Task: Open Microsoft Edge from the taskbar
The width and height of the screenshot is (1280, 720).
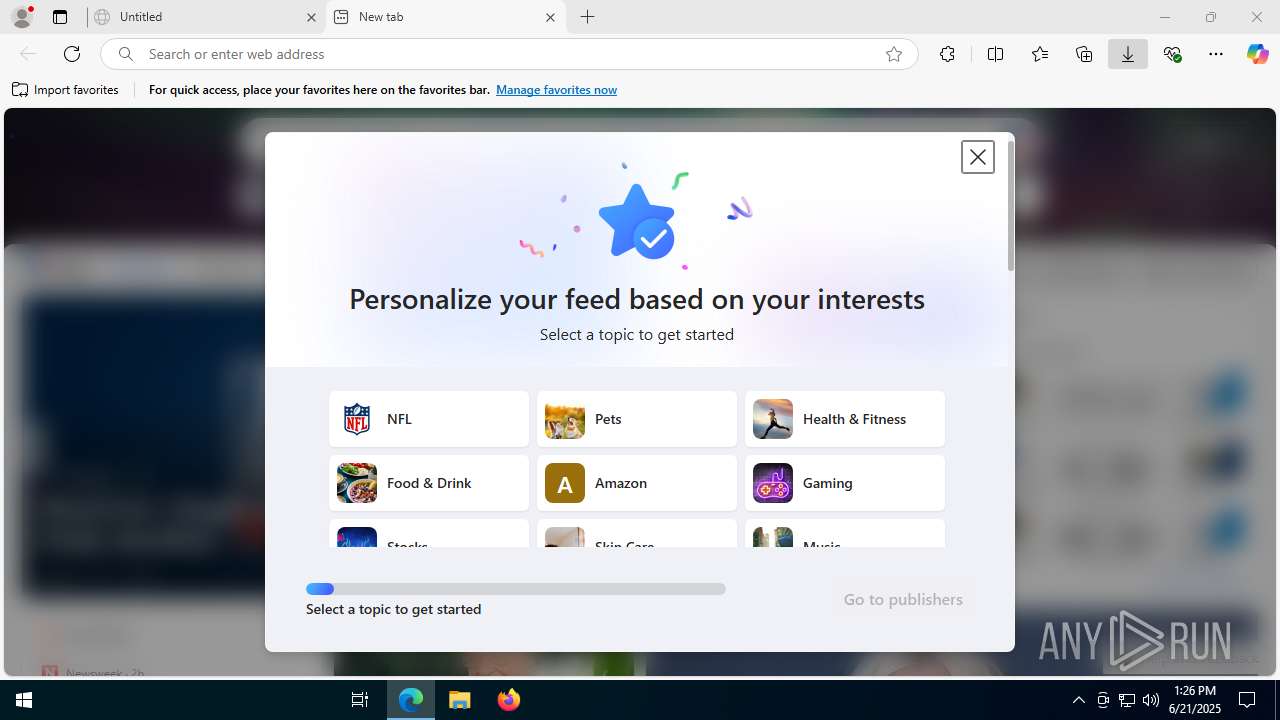Action: (x=411, y=700)
